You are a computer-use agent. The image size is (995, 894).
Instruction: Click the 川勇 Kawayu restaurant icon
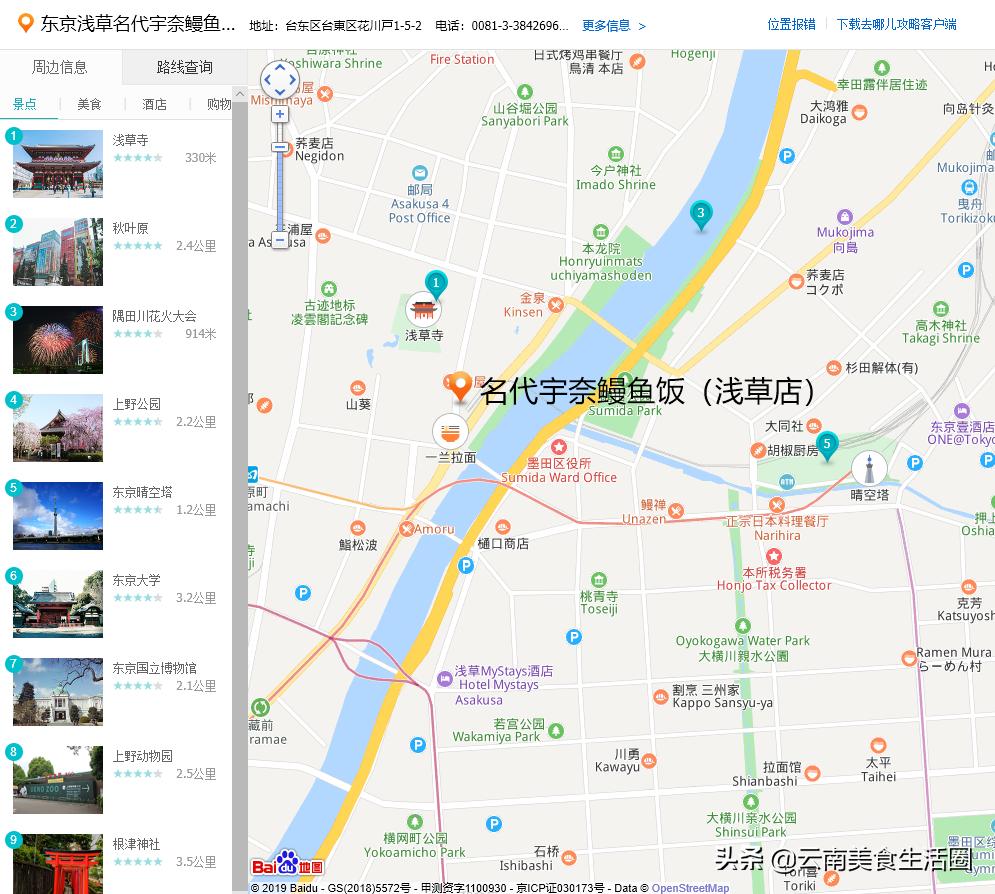[x=649, y=761]
